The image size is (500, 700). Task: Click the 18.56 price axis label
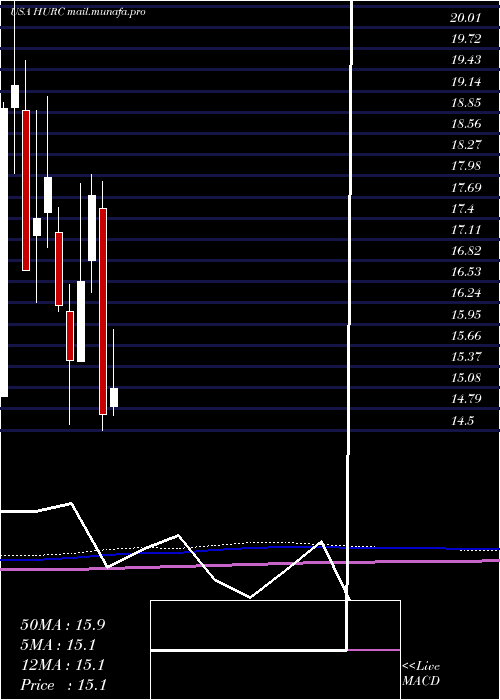[x=466, y=124]
